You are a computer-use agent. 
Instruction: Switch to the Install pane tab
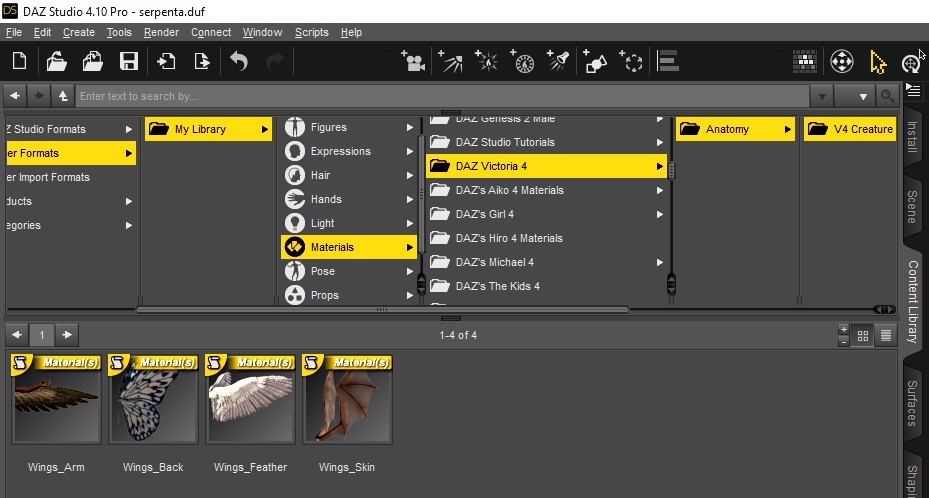(912, 137)
